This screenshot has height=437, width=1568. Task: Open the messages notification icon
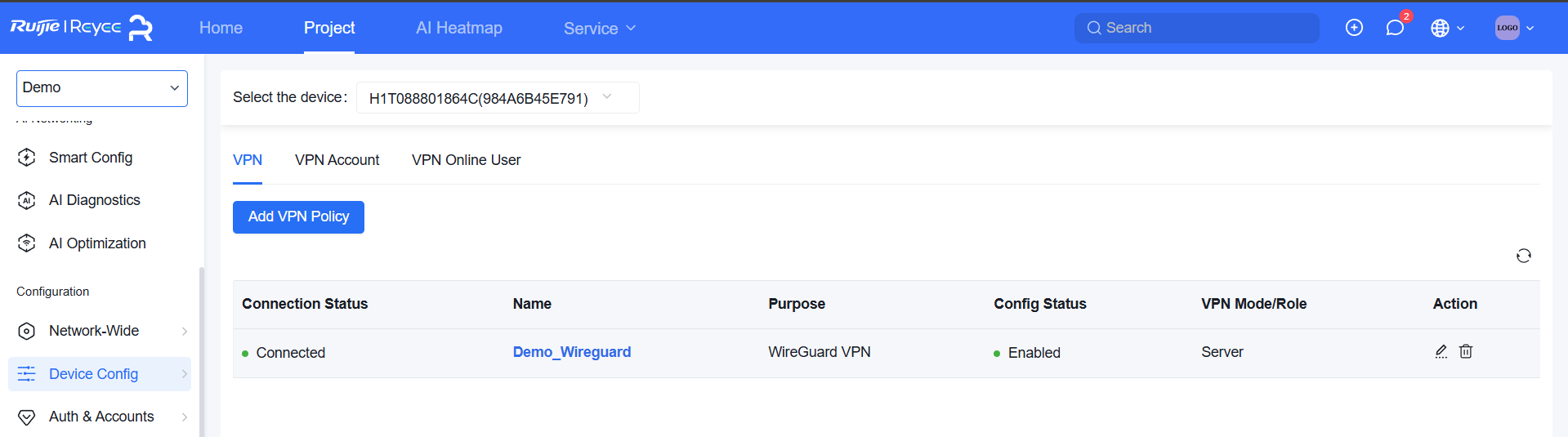1395,28
